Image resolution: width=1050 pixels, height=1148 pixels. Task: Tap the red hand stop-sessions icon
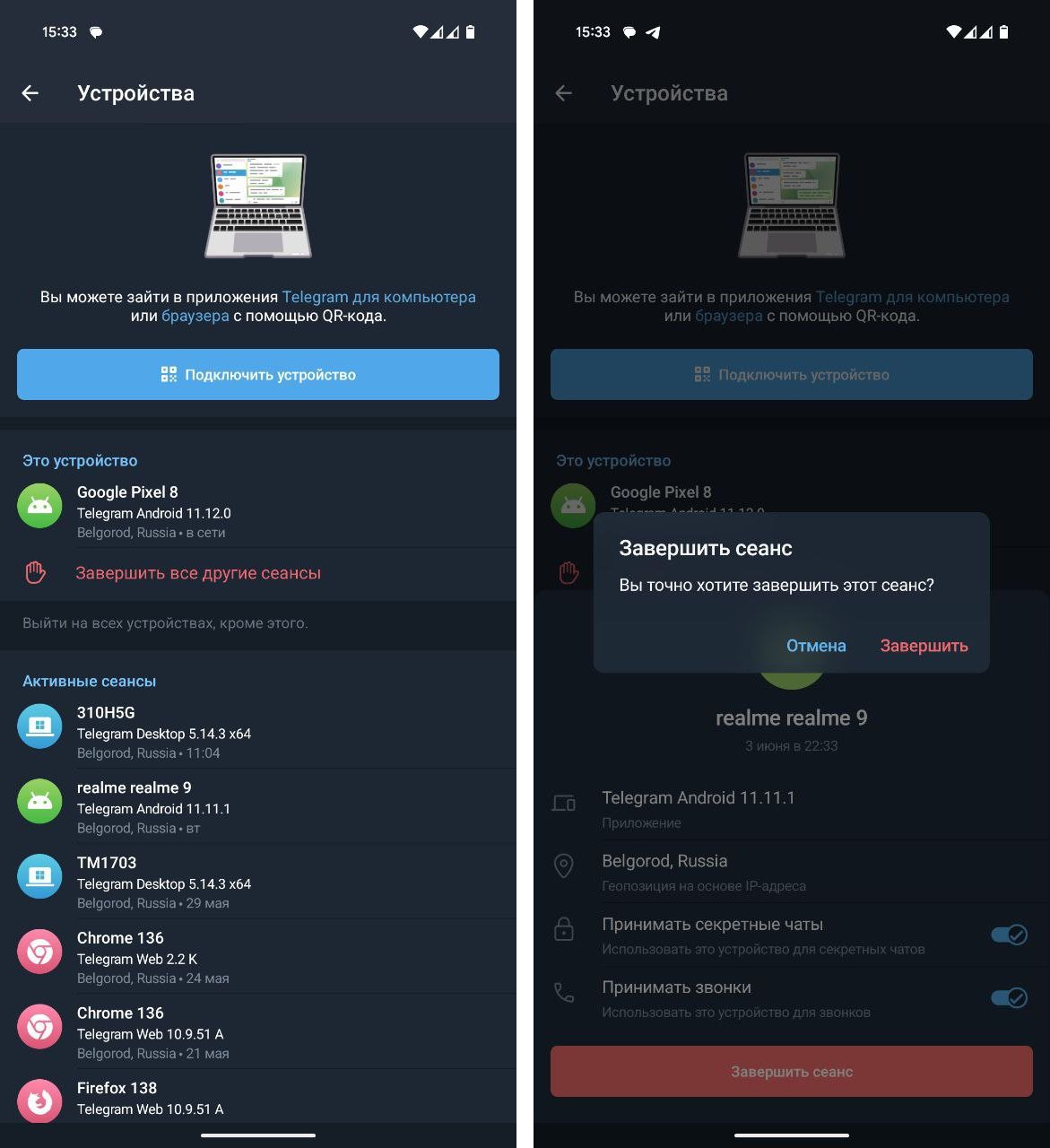tap(35, 572)
